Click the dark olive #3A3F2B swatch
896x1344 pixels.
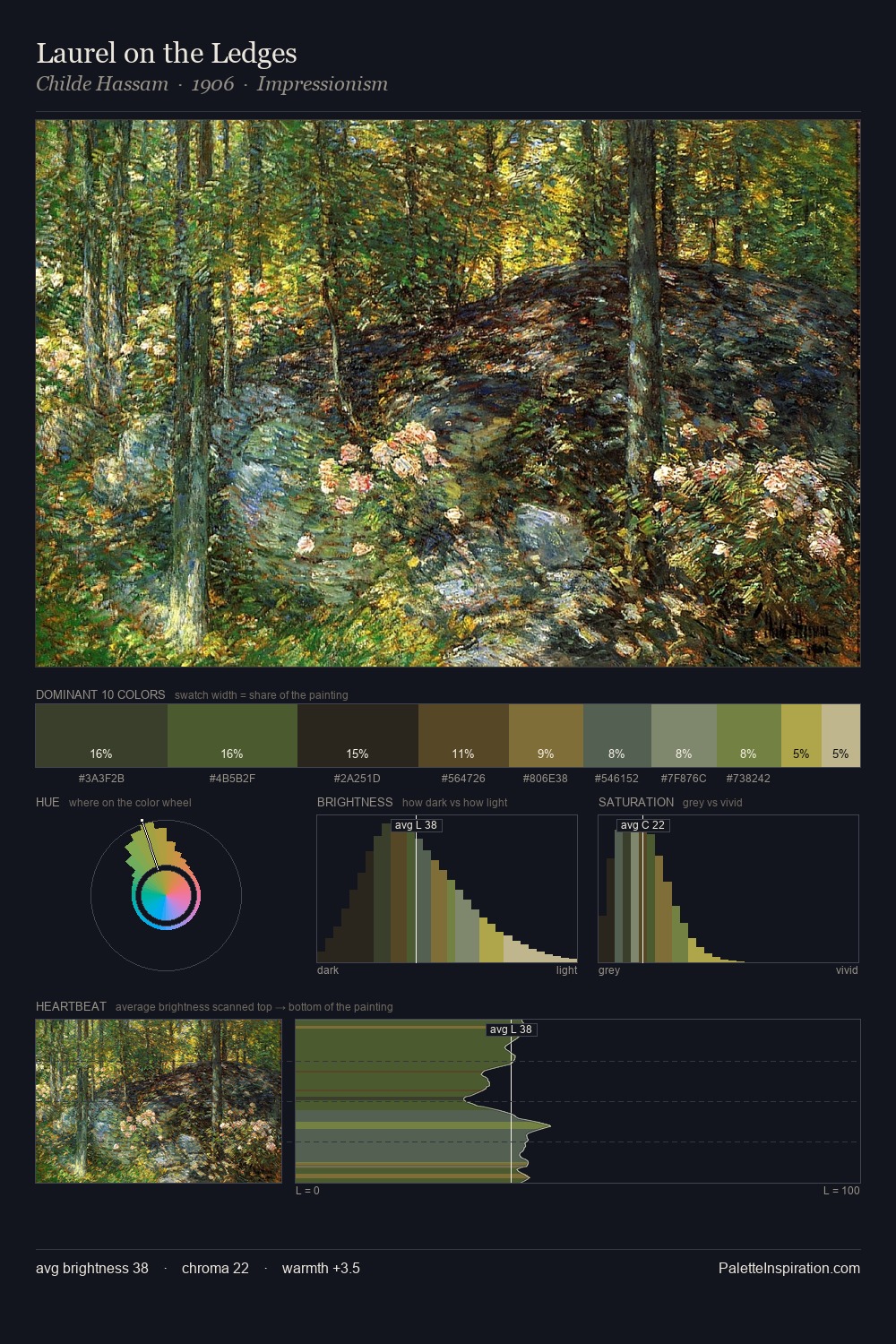pyautogui.click(x=101, y=736)
